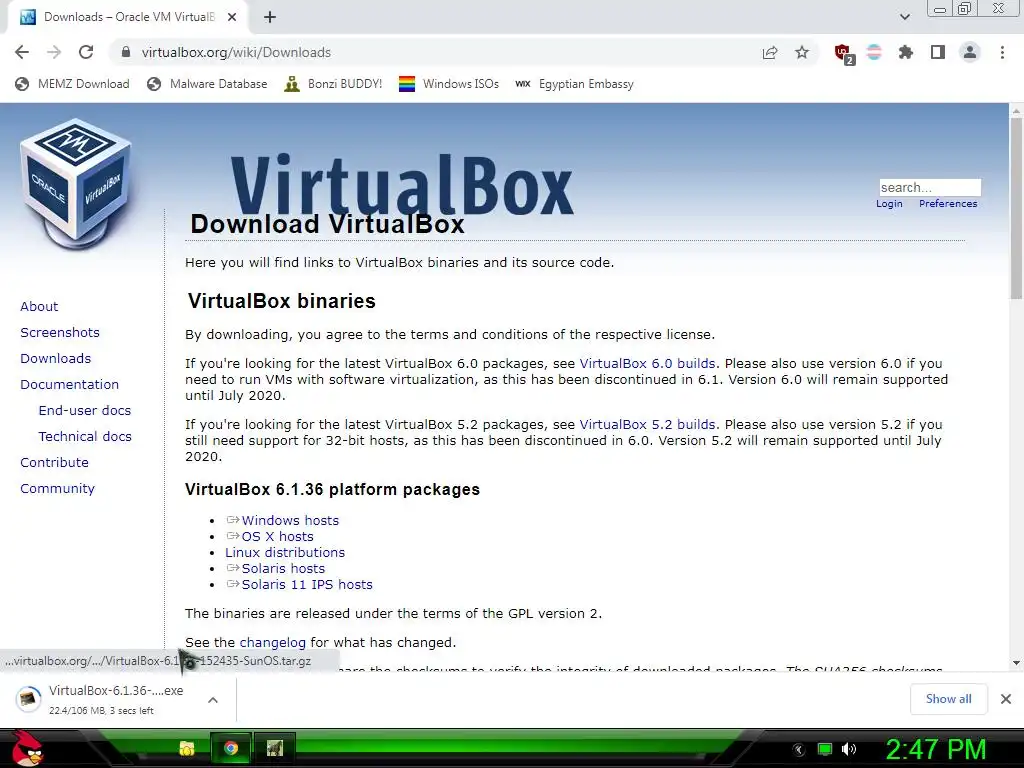Download the Windows hosts package

tap(290, 520)
